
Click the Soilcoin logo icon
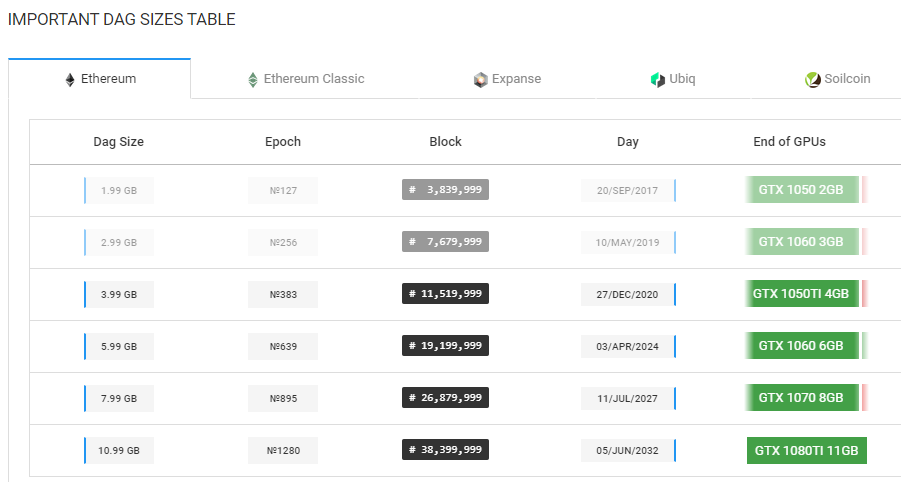[813, 79]
